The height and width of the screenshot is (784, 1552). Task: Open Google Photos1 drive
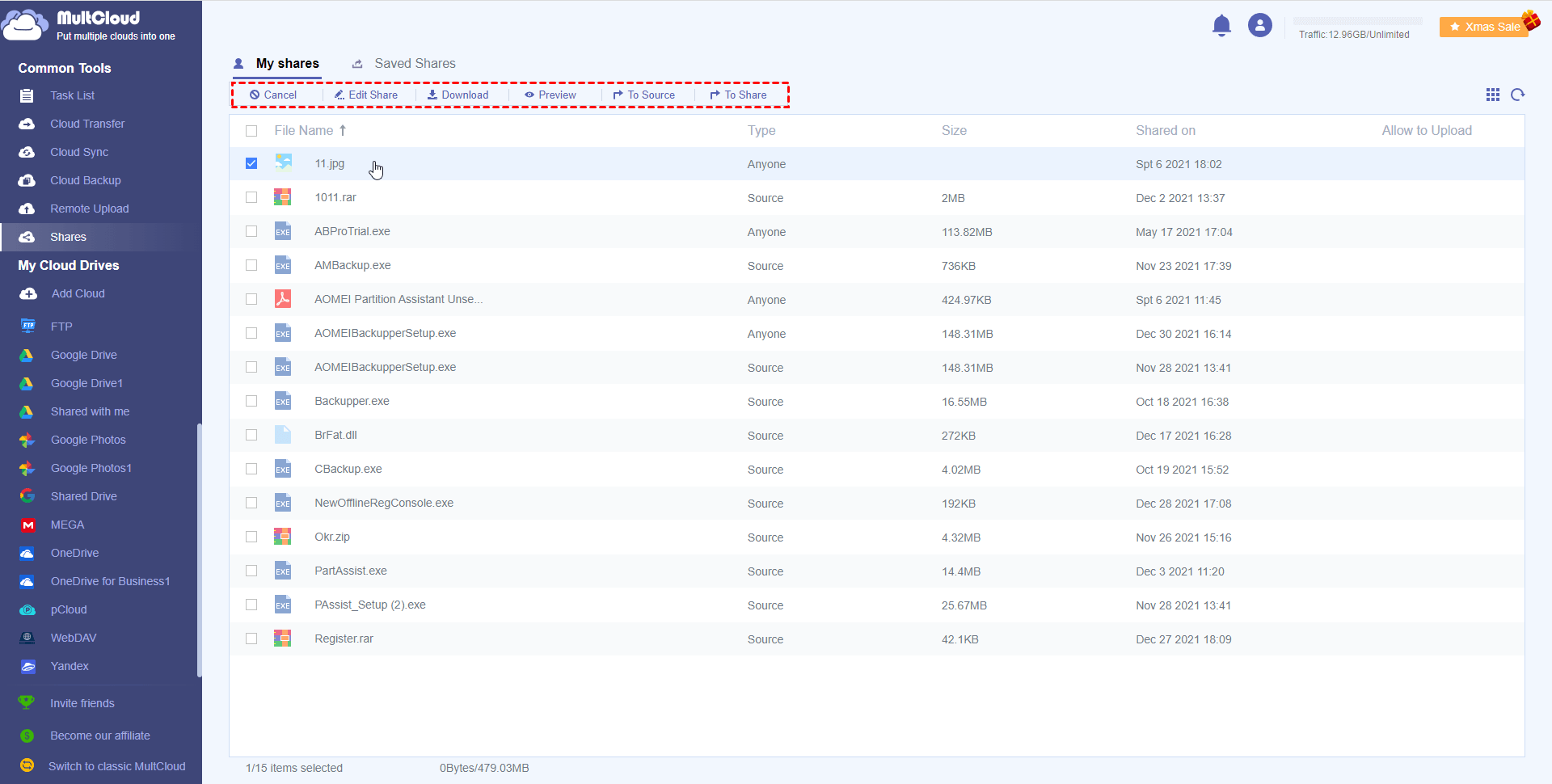click(91, 468)
